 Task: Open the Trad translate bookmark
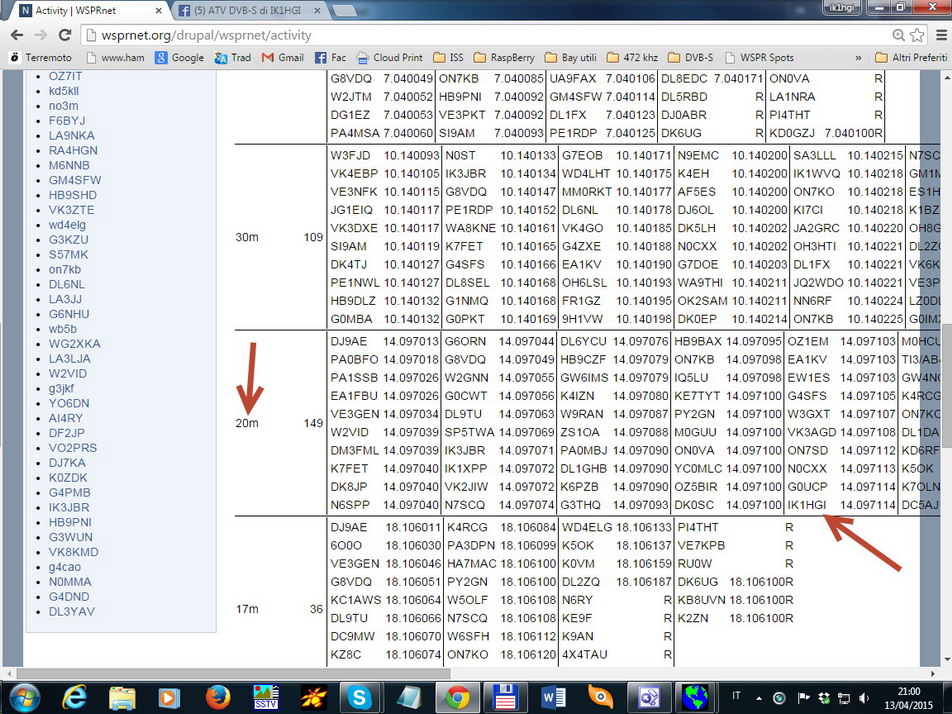pyautogui.click(x=233, y=58)
